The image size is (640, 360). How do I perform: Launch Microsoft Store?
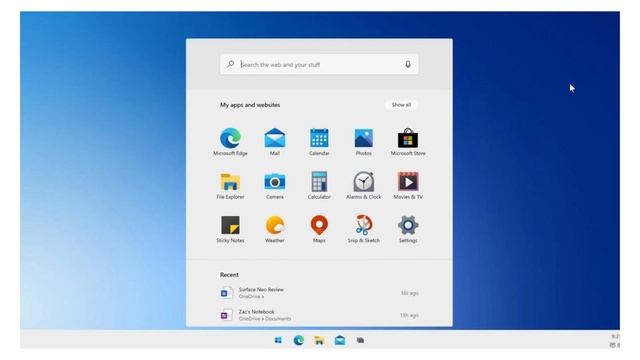tap(408, 142)
